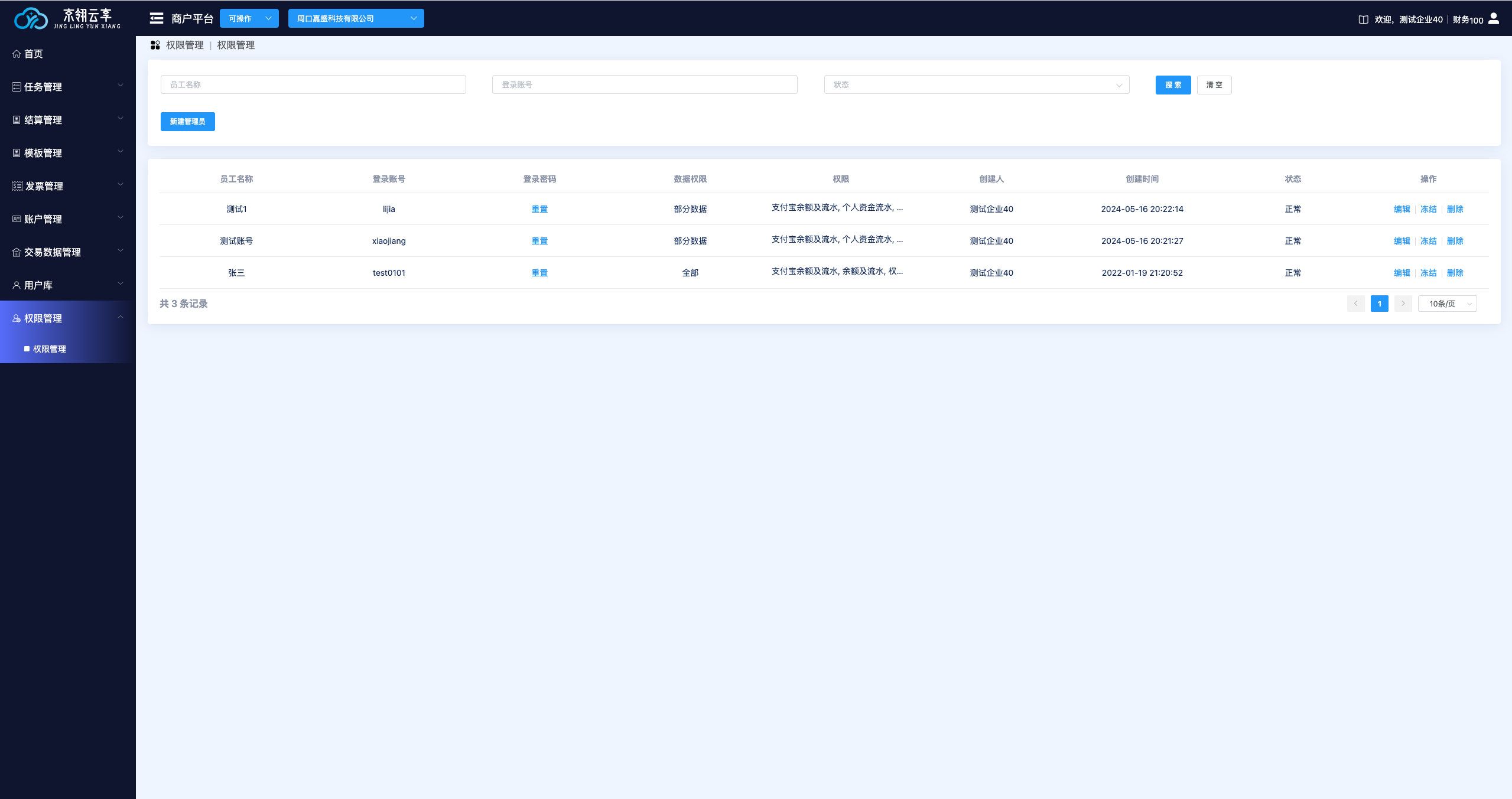1512x799 pixels.
Task: Open 结算管理 menu item
Action: [68, 120]
